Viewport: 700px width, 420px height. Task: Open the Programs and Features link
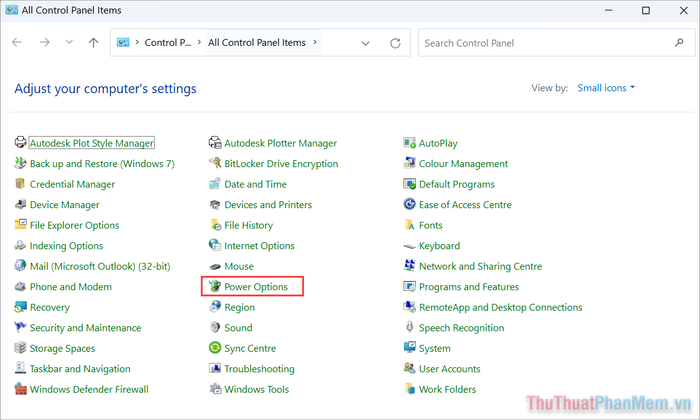469,287
